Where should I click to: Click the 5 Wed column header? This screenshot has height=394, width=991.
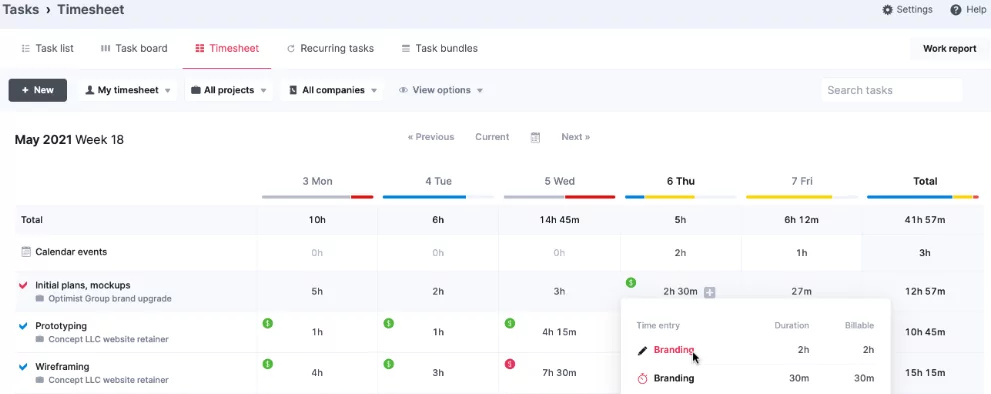(560, 181)
